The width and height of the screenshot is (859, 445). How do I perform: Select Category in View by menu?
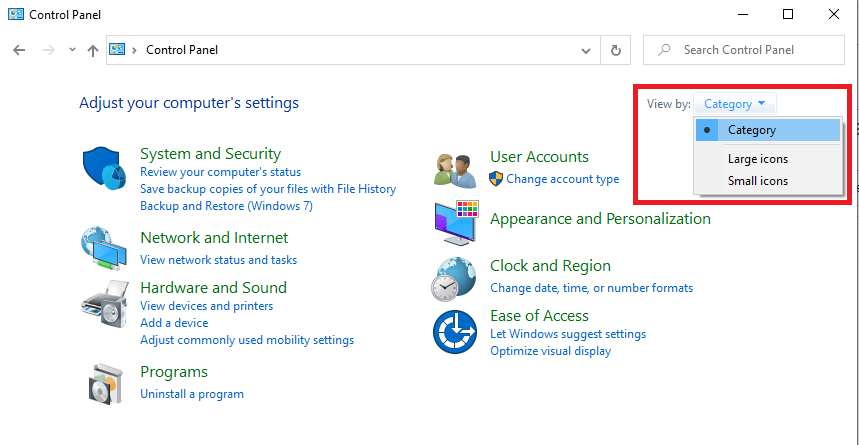pyautogui.click(x=768, y=130)
